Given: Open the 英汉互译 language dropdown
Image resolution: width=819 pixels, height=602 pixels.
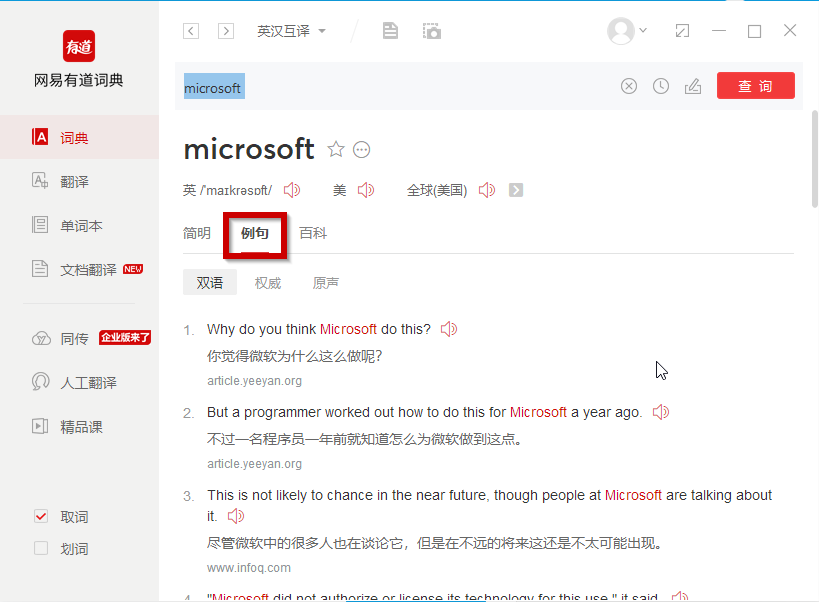Looking at the screenshot, I should (291, 31).
